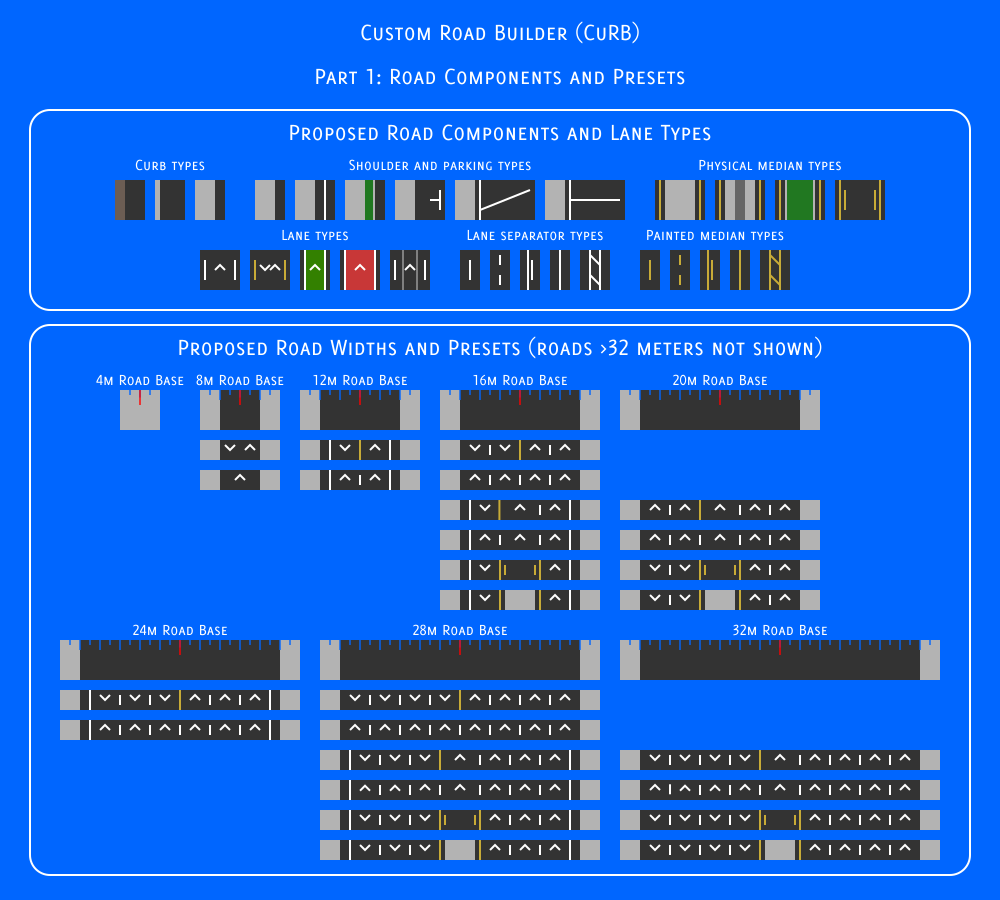This screenshot has height=900, width=1000.
Task: Click the 32m Road Base label
Action: [x=779, y=630]
